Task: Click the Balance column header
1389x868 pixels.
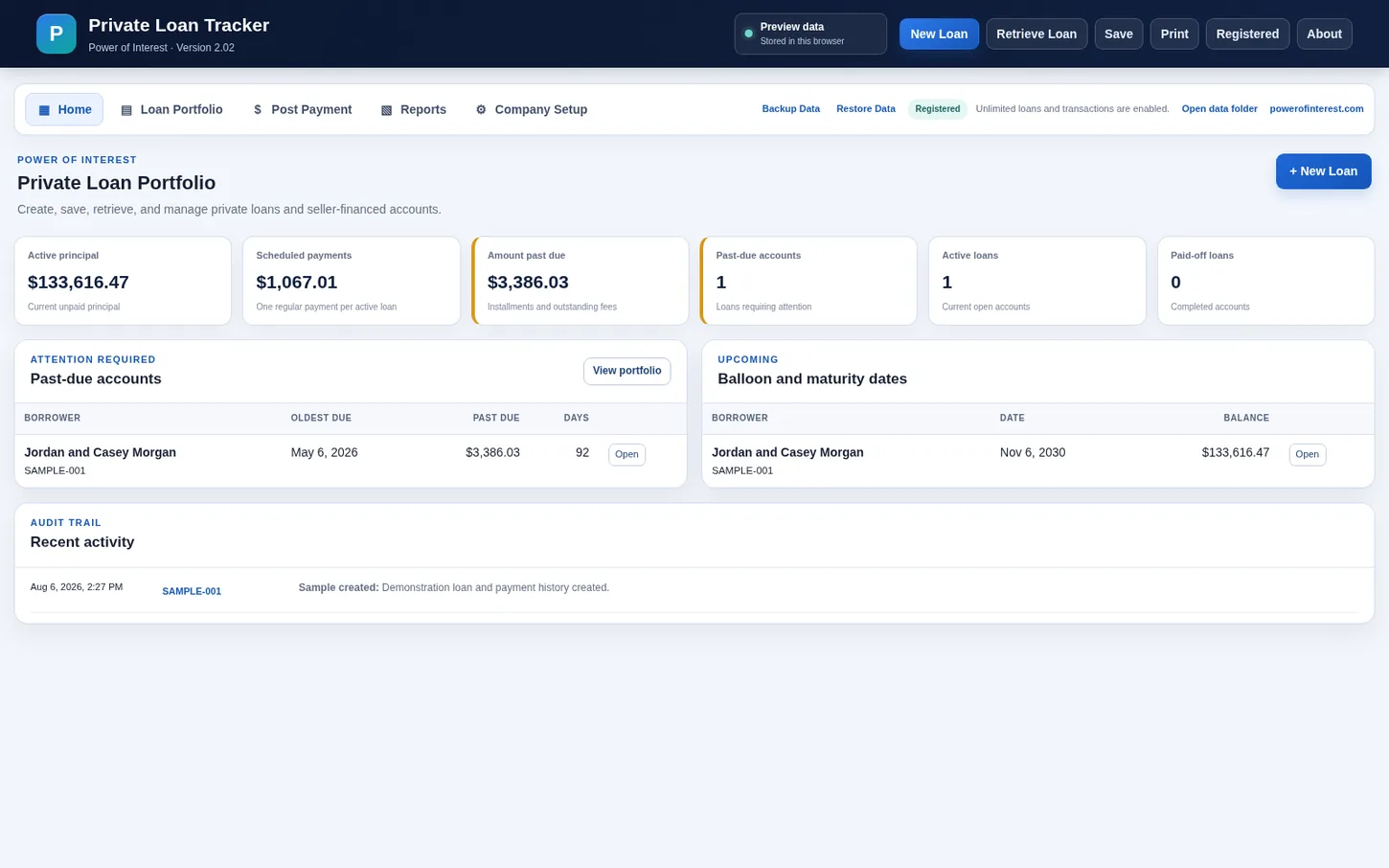Action: [1246, 419]
